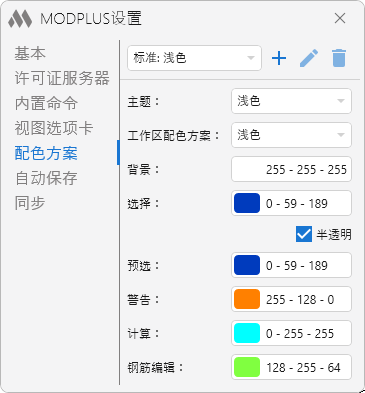Open the 标准: 浅色 scheme dropdown

pos(194,58)
